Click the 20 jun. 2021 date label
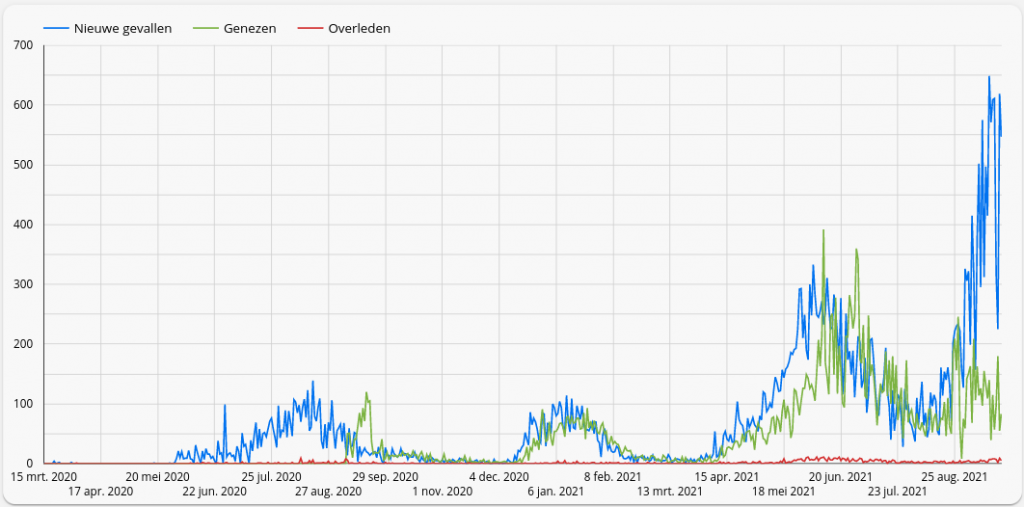 840,477
